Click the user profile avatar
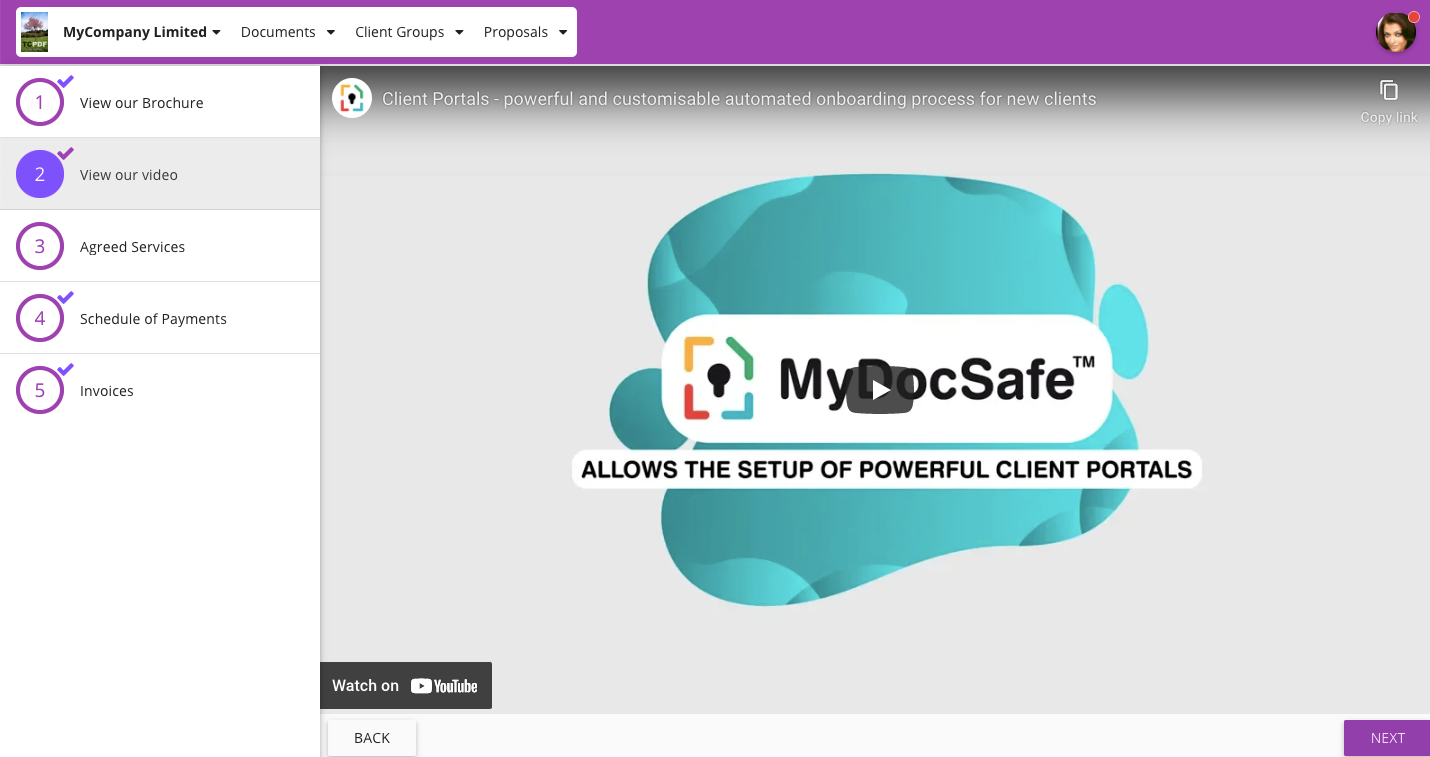 (1396, 32)
